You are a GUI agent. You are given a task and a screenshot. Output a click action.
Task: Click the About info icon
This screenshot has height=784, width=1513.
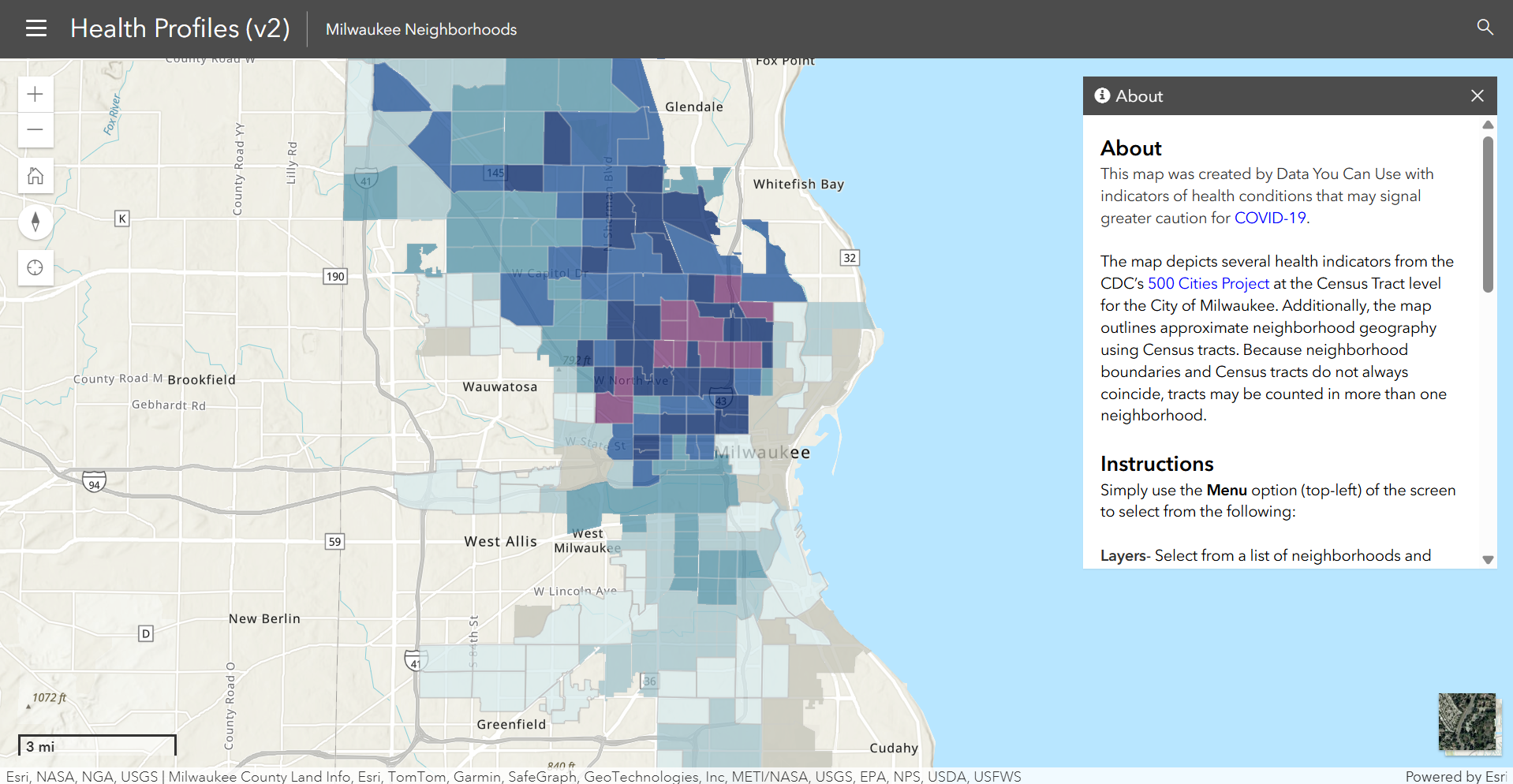tap(1102, 96)
